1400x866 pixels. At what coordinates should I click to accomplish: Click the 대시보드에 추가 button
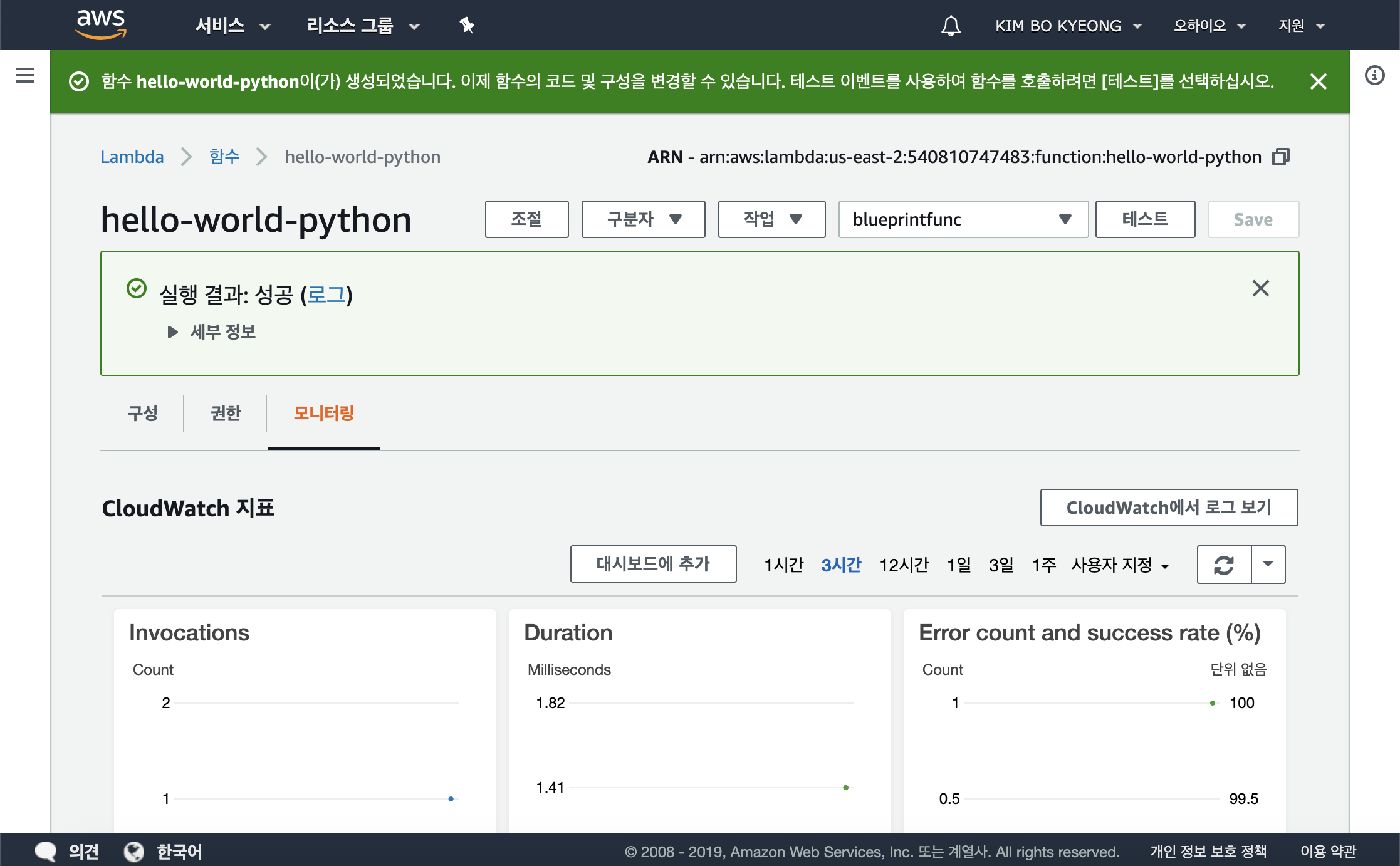coord(654,564)
